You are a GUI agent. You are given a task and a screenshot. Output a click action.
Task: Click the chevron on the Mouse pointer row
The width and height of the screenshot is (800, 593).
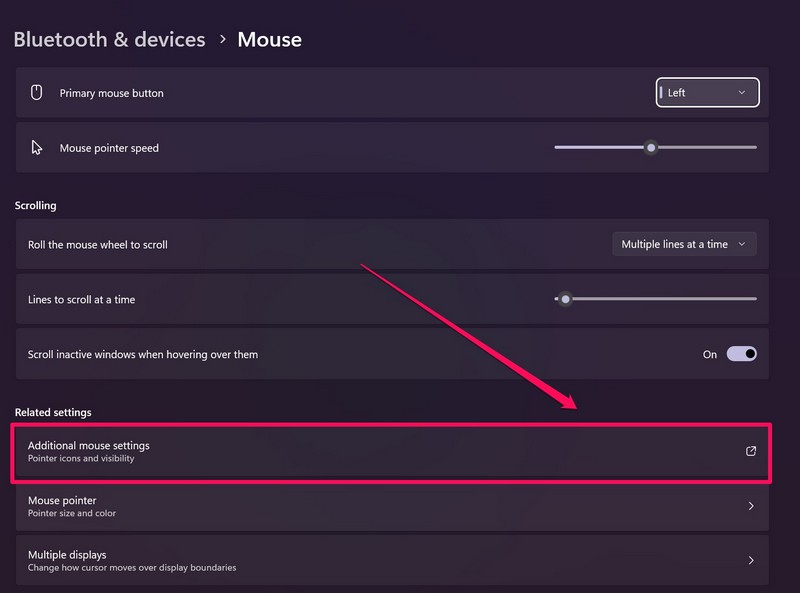tap(751, 506)
